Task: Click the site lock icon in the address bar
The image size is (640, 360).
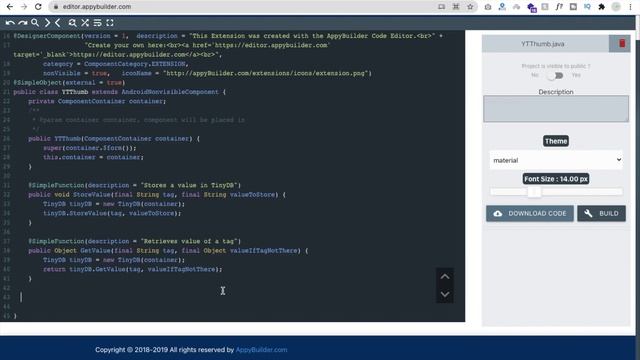Action: point(56,7)
